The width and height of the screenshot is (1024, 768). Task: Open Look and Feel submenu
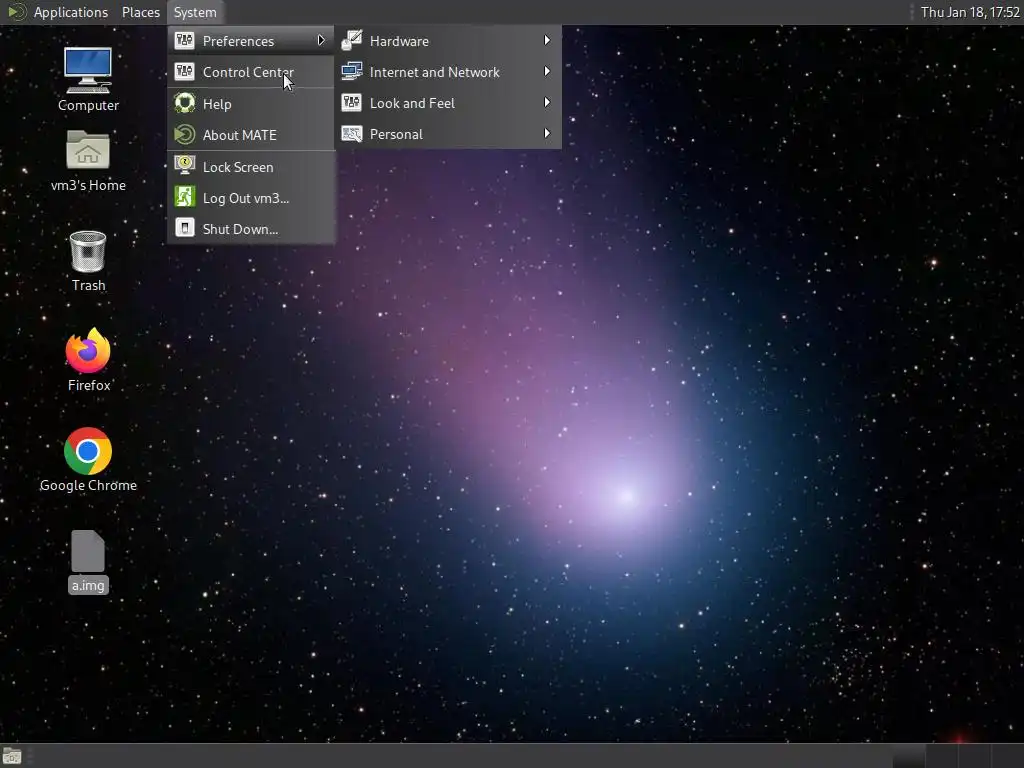tap(448, 103)
